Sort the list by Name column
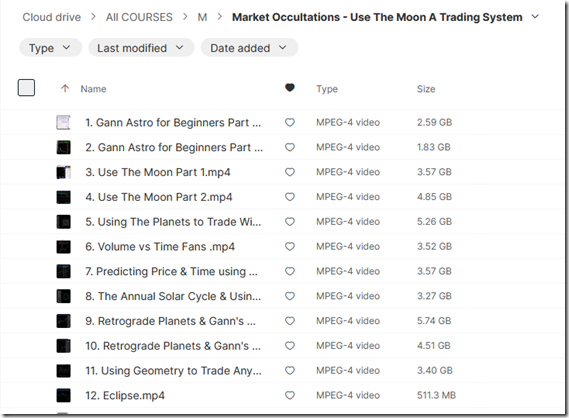 93,89
